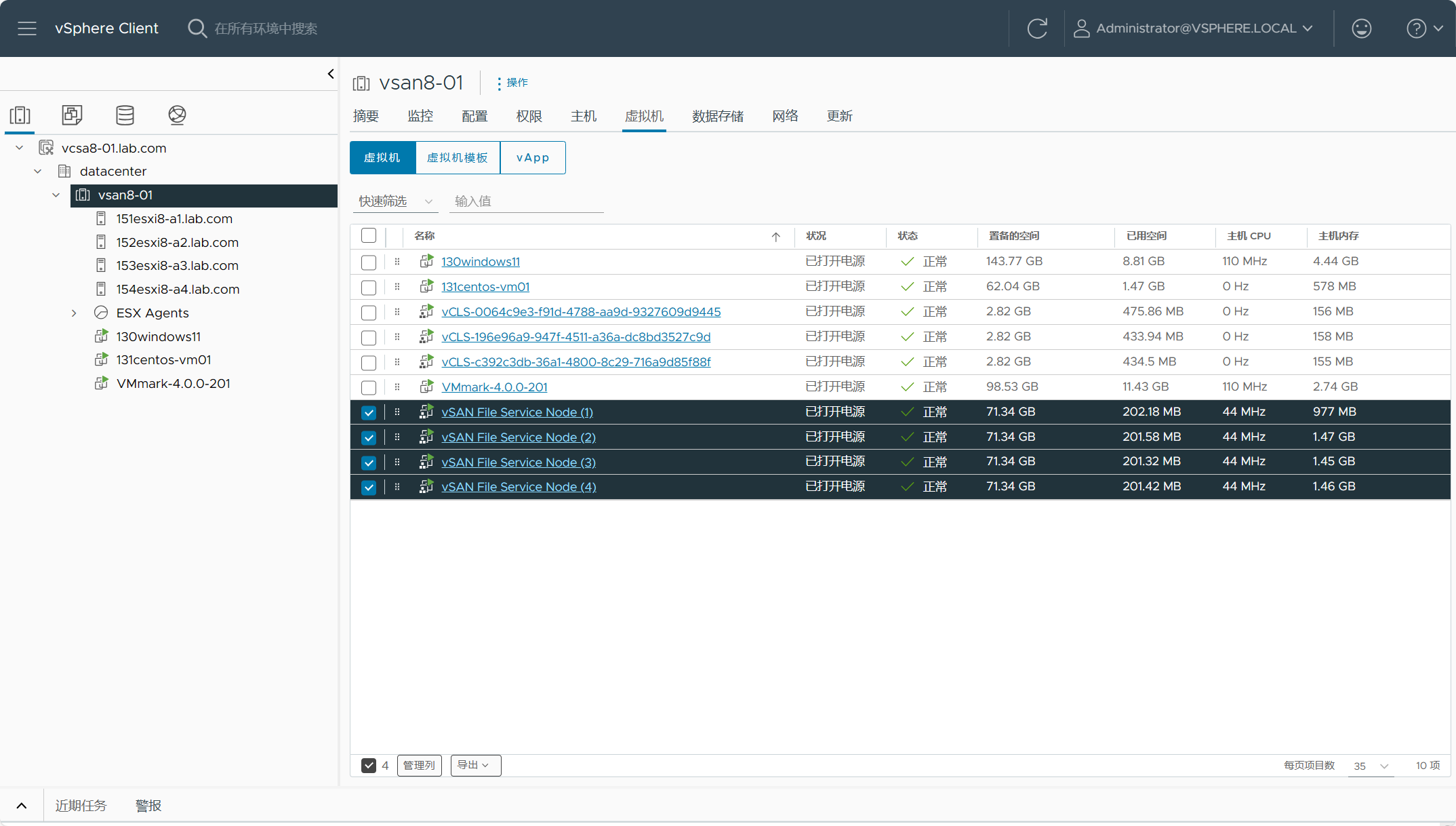Click VM icon for 130windows11 in tree

click(x=101, y=336)
